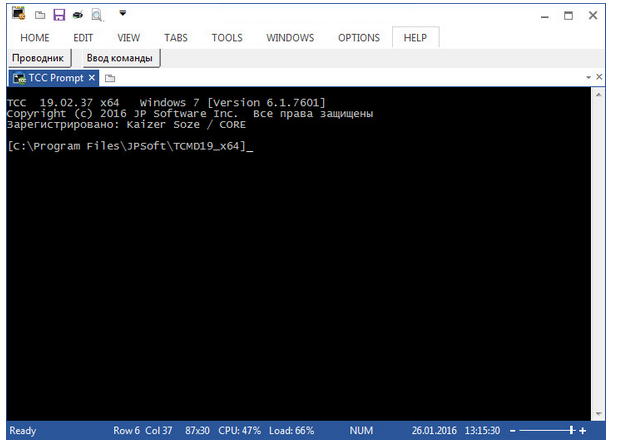Click the Copyright 2016 JP Software line
The height and width of the screenshot is (448, 617).
coord(190,114)
